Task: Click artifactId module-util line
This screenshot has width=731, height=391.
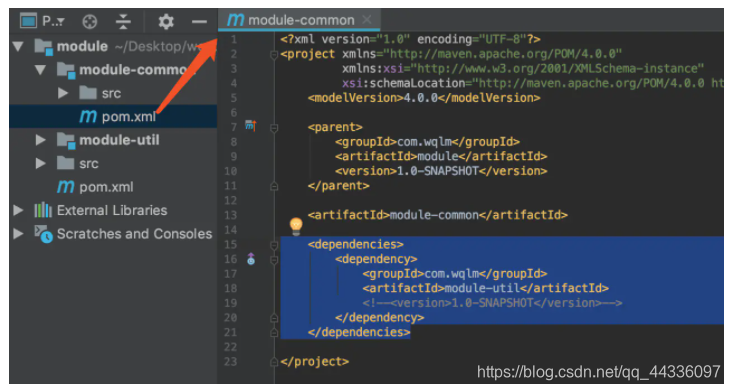Action: point(485,288)
